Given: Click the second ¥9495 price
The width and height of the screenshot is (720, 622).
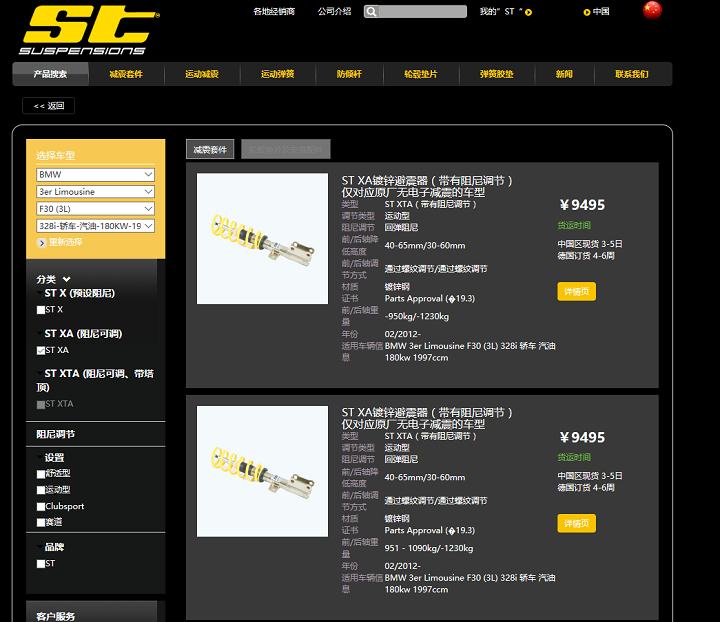Looking at the screenshot, I should click(x=582, y=437).
